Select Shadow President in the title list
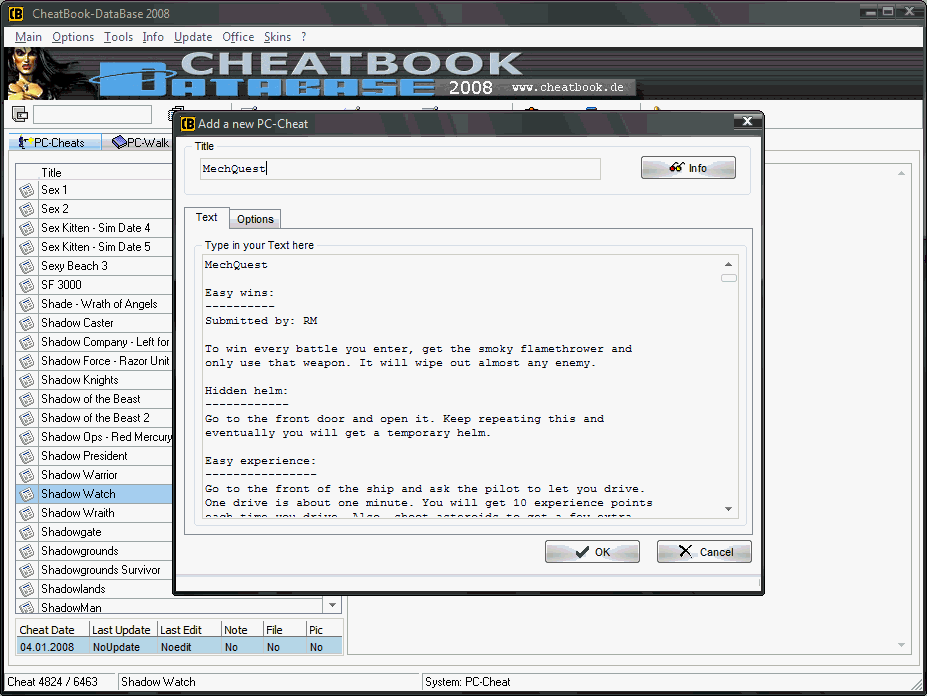 (x=84, y=456)
